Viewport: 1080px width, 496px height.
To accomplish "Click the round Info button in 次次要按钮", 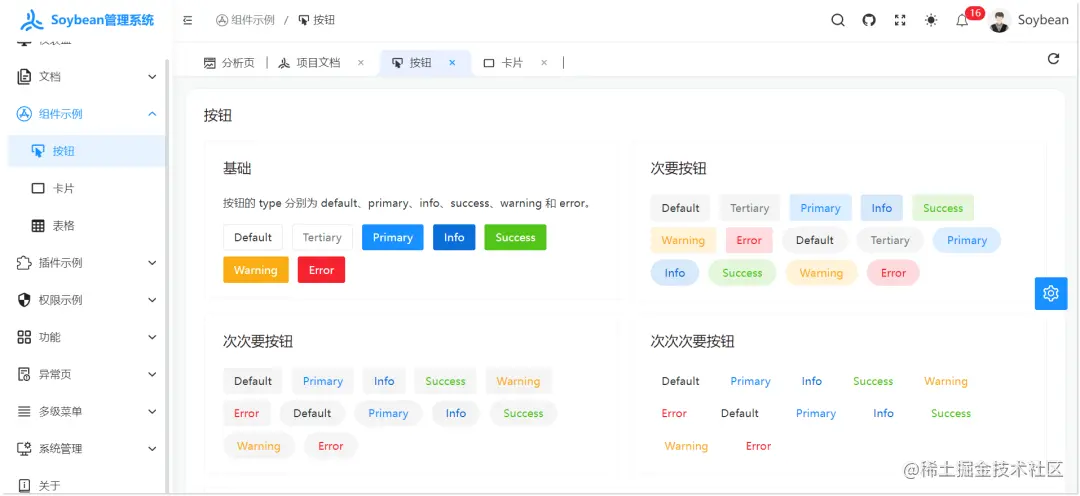I will (455, 413).
